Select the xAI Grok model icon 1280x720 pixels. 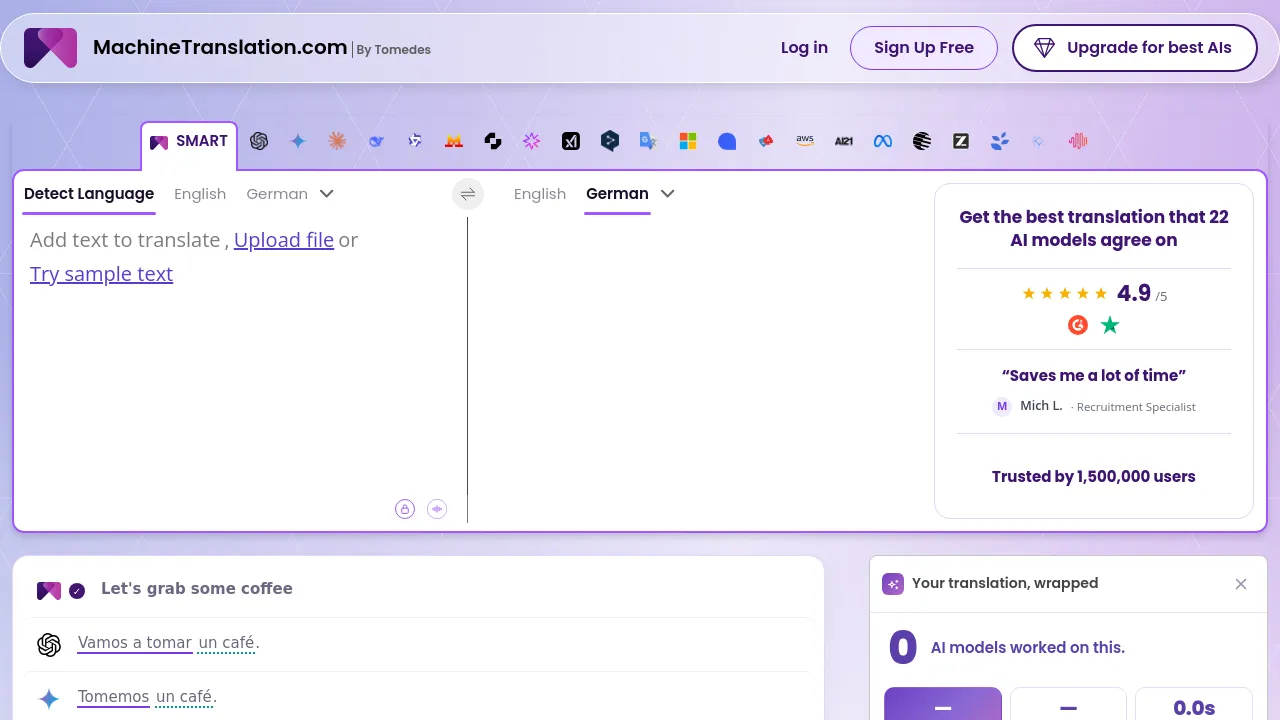click(x=571, y=141)
